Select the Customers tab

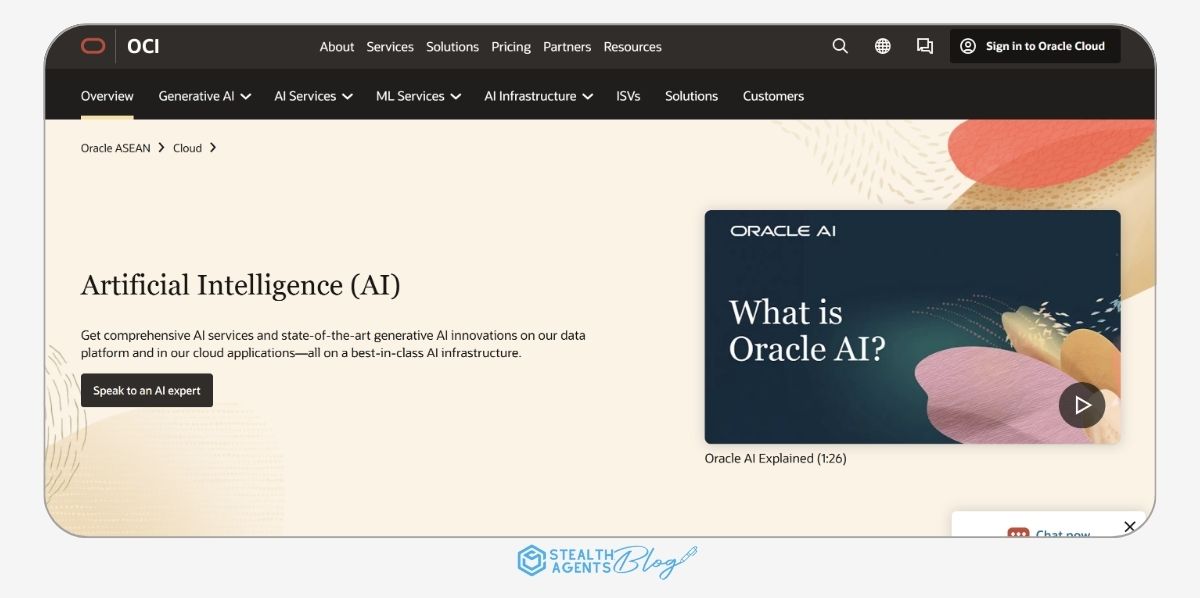773,95
